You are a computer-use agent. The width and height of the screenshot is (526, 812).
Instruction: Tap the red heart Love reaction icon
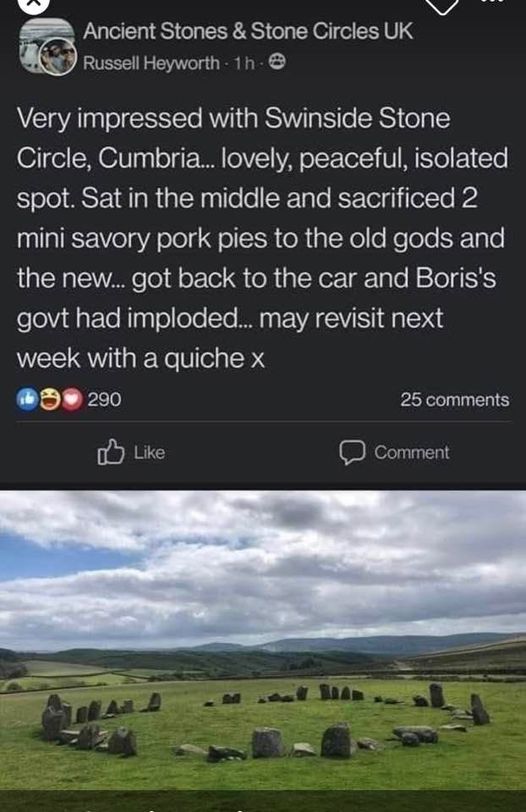72,399
